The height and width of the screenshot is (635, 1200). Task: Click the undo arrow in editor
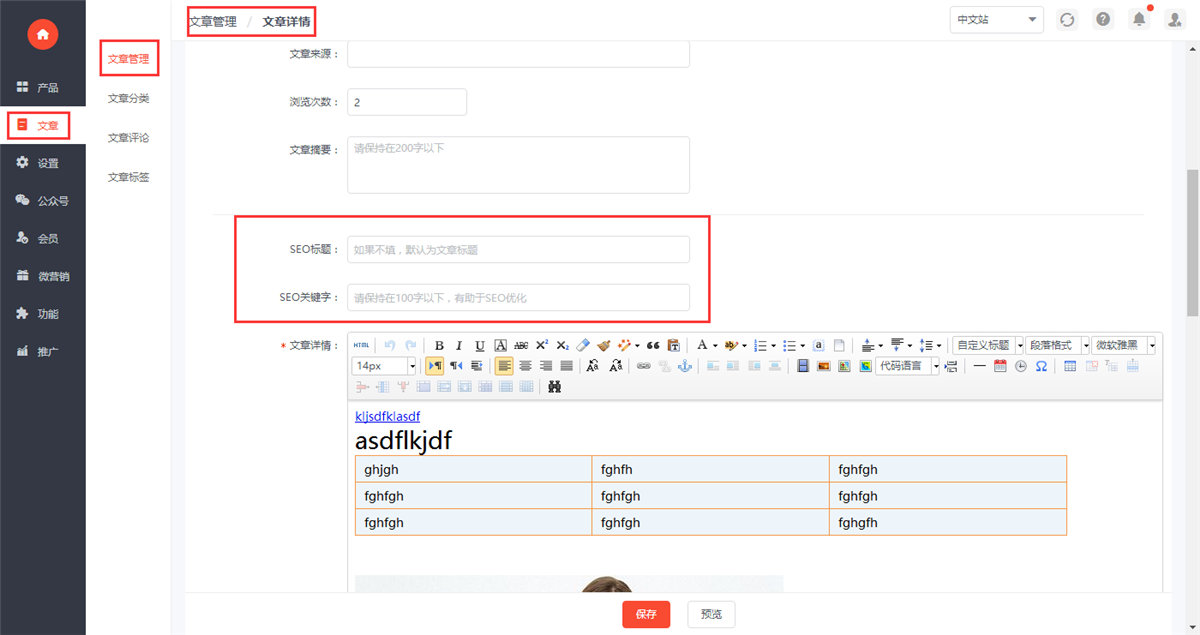coord(390,345)
